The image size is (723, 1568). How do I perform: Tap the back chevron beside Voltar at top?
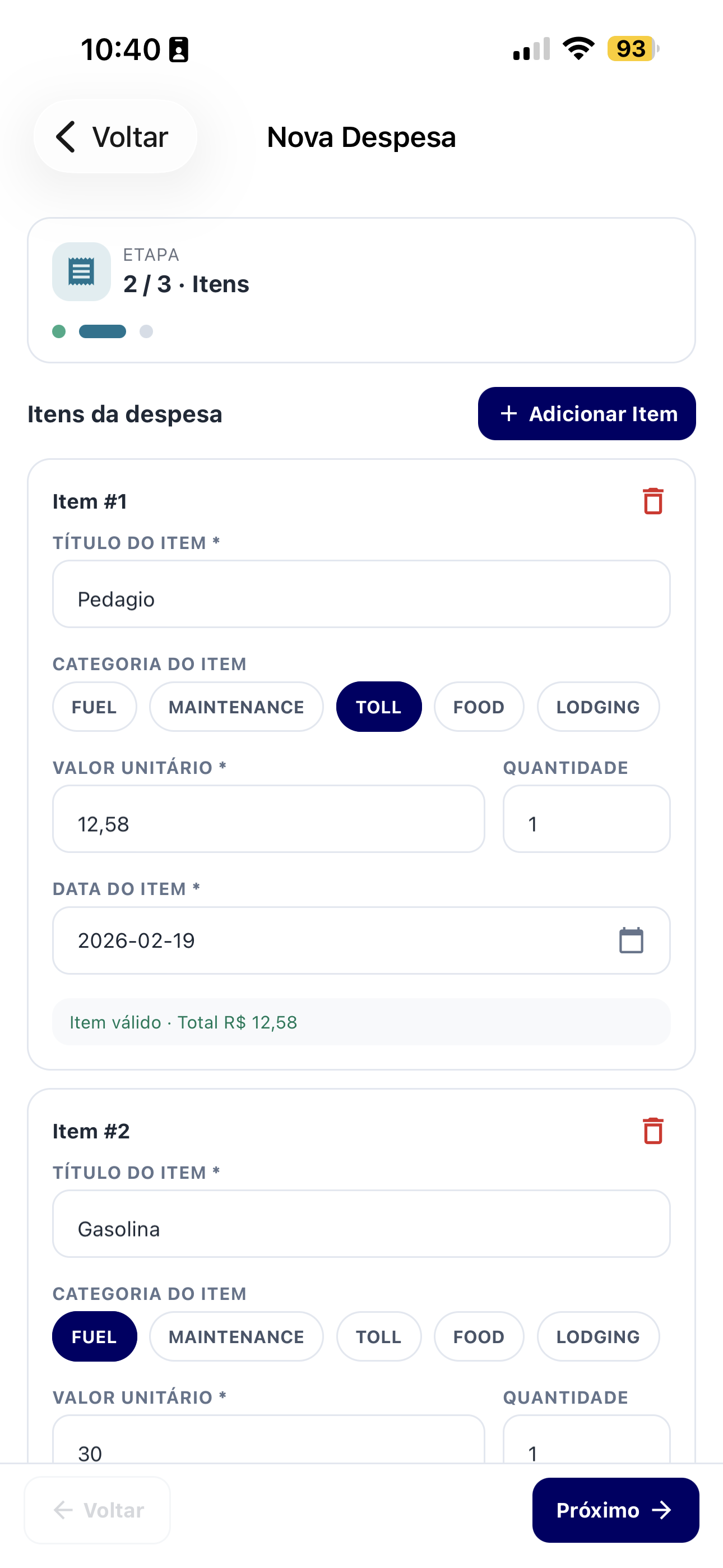tap(66, 136)
